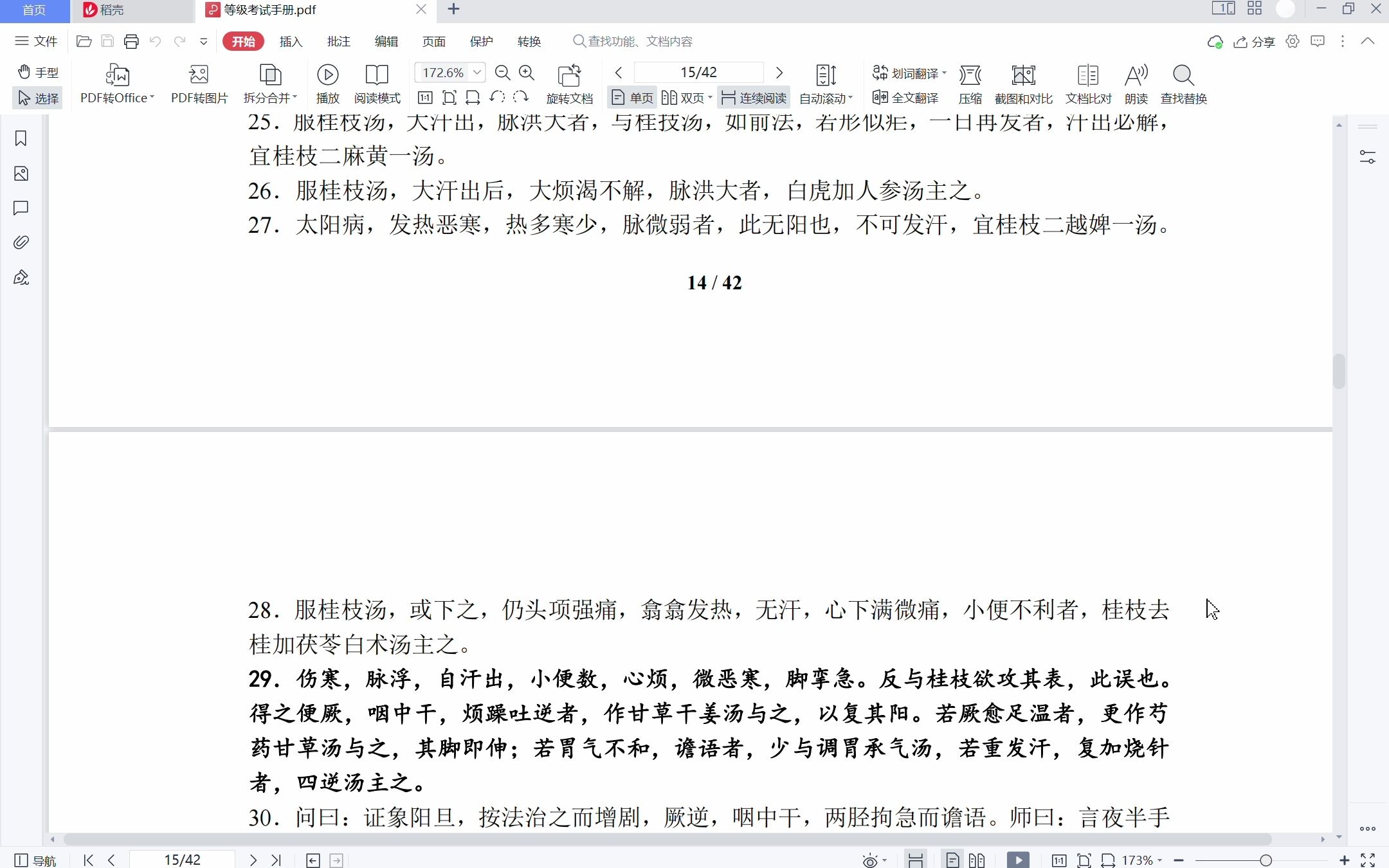Expand the quick access toolbar arrow
Image resolution: width=1389 pixels, height=868 pixels.
(203, 42)
